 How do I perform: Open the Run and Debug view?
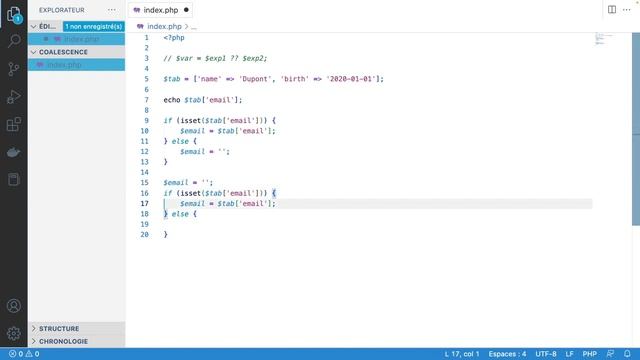click(14, 97)
